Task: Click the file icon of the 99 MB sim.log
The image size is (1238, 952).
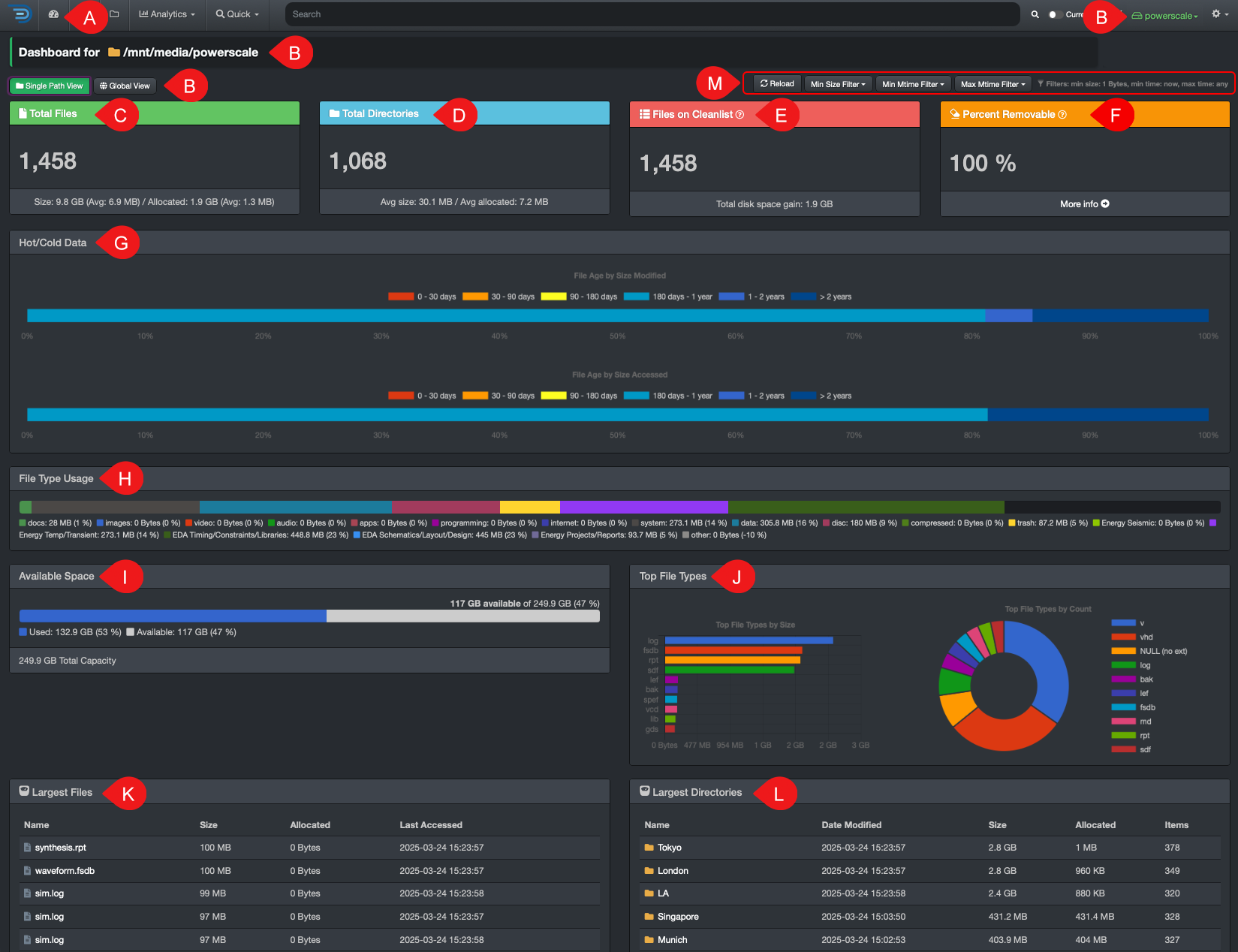Action: tap(28, 893)
